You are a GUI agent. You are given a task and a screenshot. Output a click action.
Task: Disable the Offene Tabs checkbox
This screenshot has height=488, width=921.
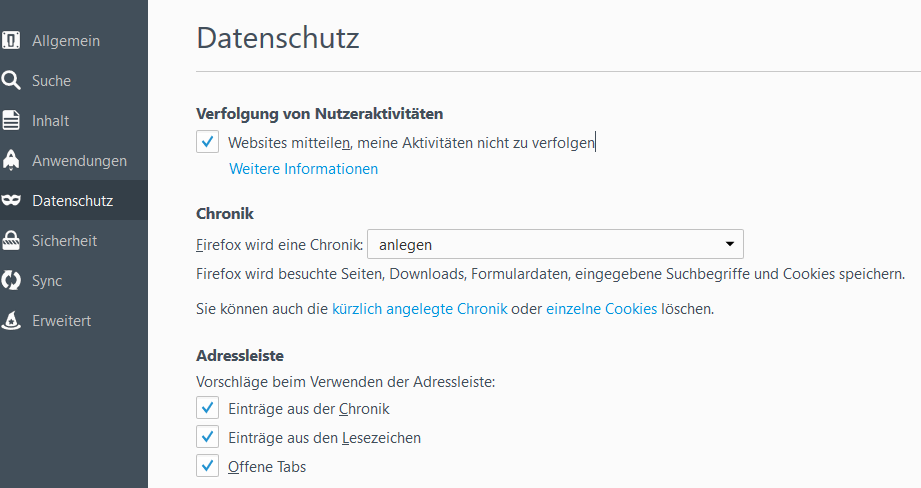(x=207, y=466)
